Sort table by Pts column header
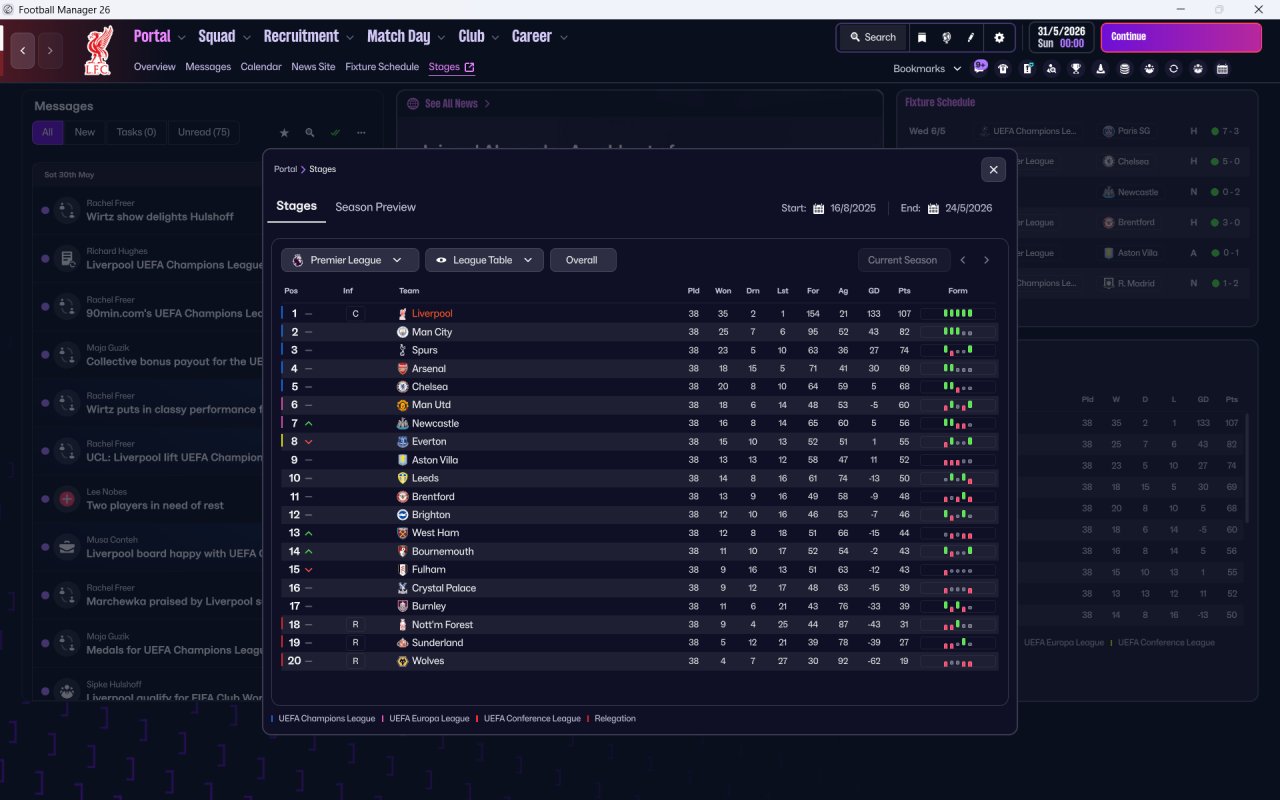Viewport: 1280px width, 800px height. pyautogui.click(x=904, y=291)
